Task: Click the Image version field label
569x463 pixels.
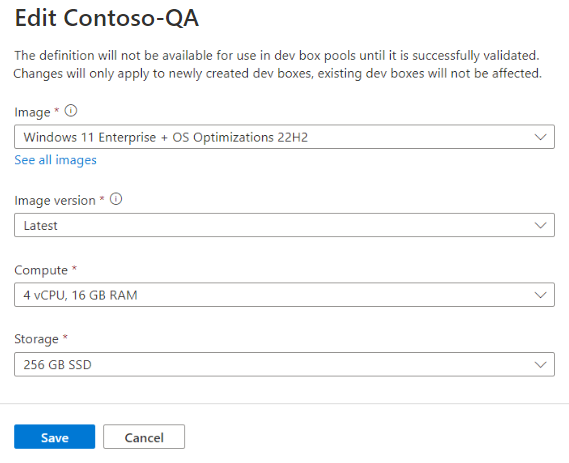Action: click(x=55, y=200)
